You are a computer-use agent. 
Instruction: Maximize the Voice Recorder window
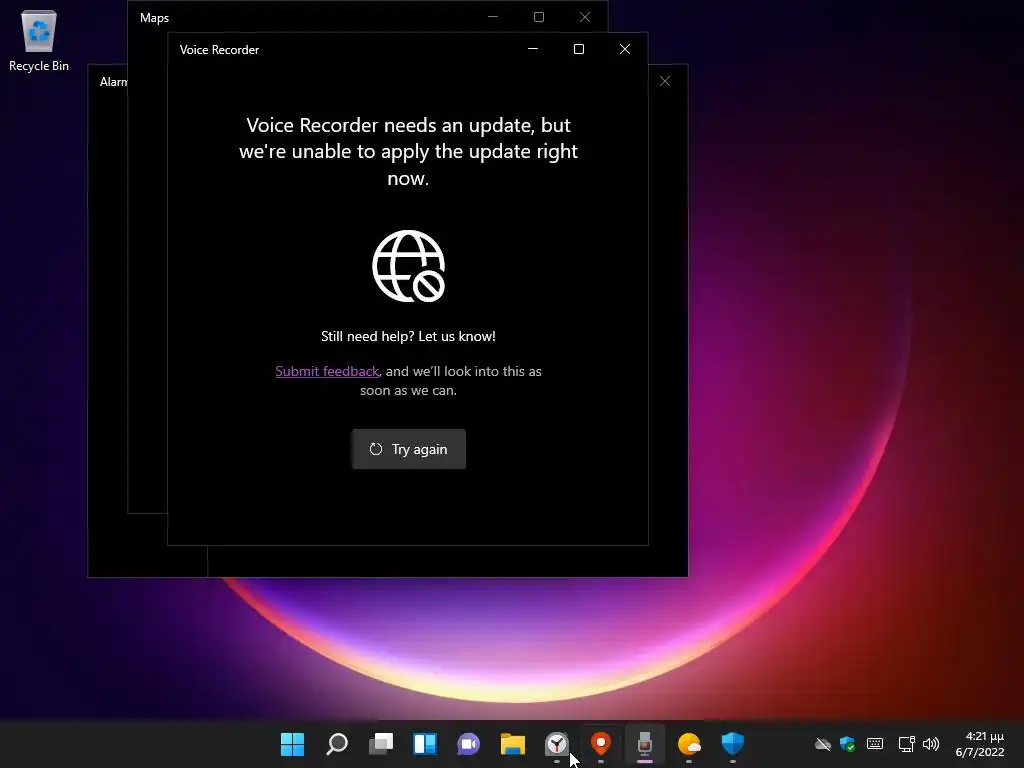click(579, 49)
